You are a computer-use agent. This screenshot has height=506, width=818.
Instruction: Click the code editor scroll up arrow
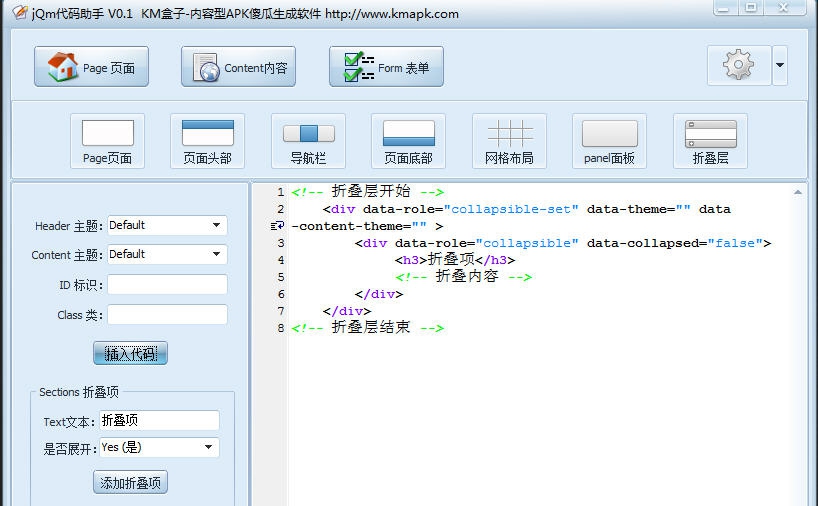pos(798,192)
